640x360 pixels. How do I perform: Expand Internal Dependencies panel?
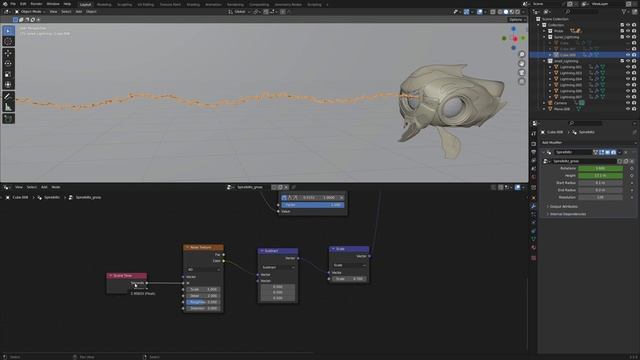[568, 214]
